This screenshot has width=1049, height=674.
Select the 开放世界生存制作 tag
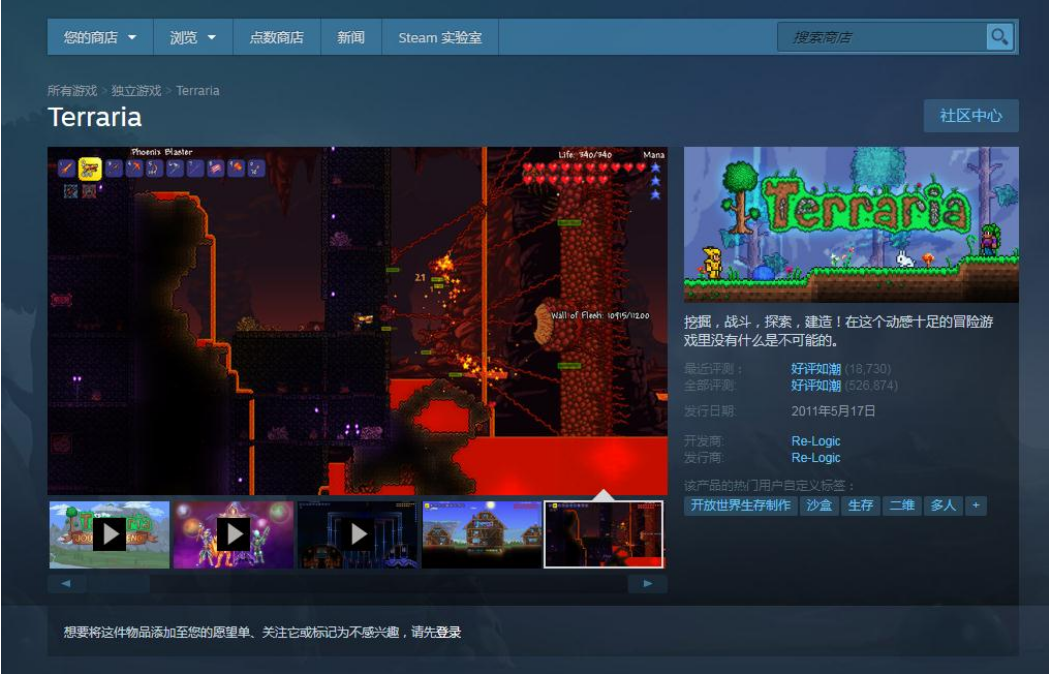[740, 506]
